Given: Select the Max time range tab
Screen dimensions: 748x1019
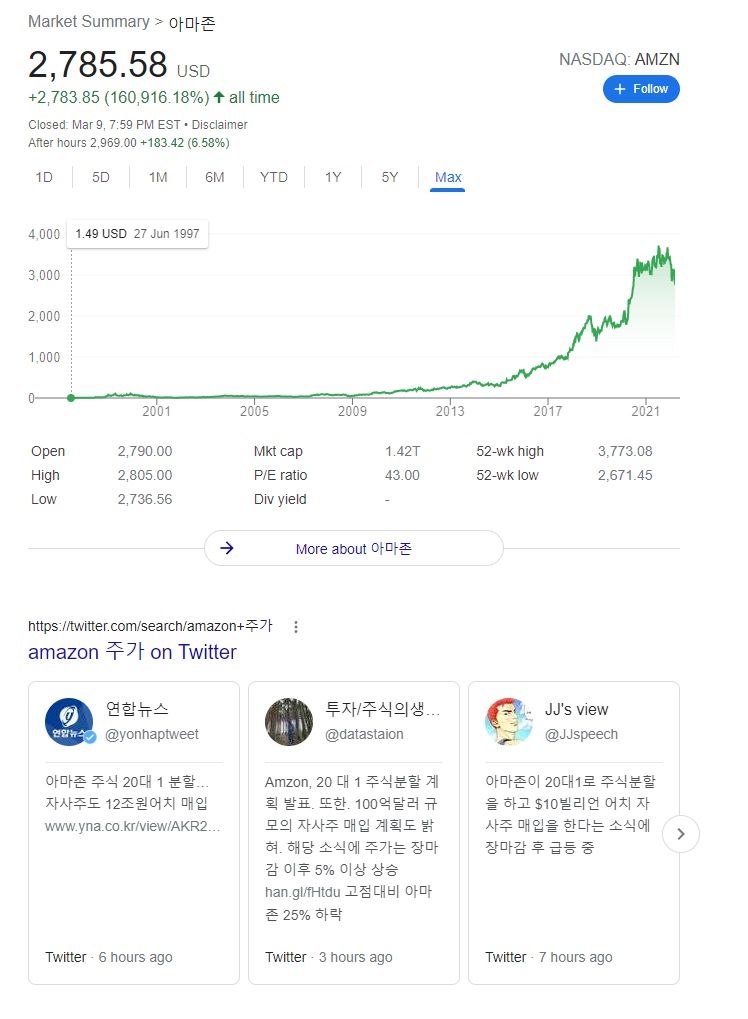Looking at the screenshot, I should pyautogui.click(x=448, y=177).
